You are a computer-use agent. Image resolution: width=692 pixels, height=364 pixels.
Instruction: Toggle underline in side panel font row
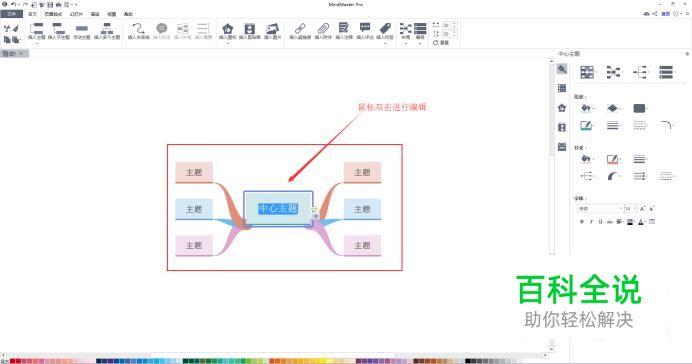click(600, 221)
